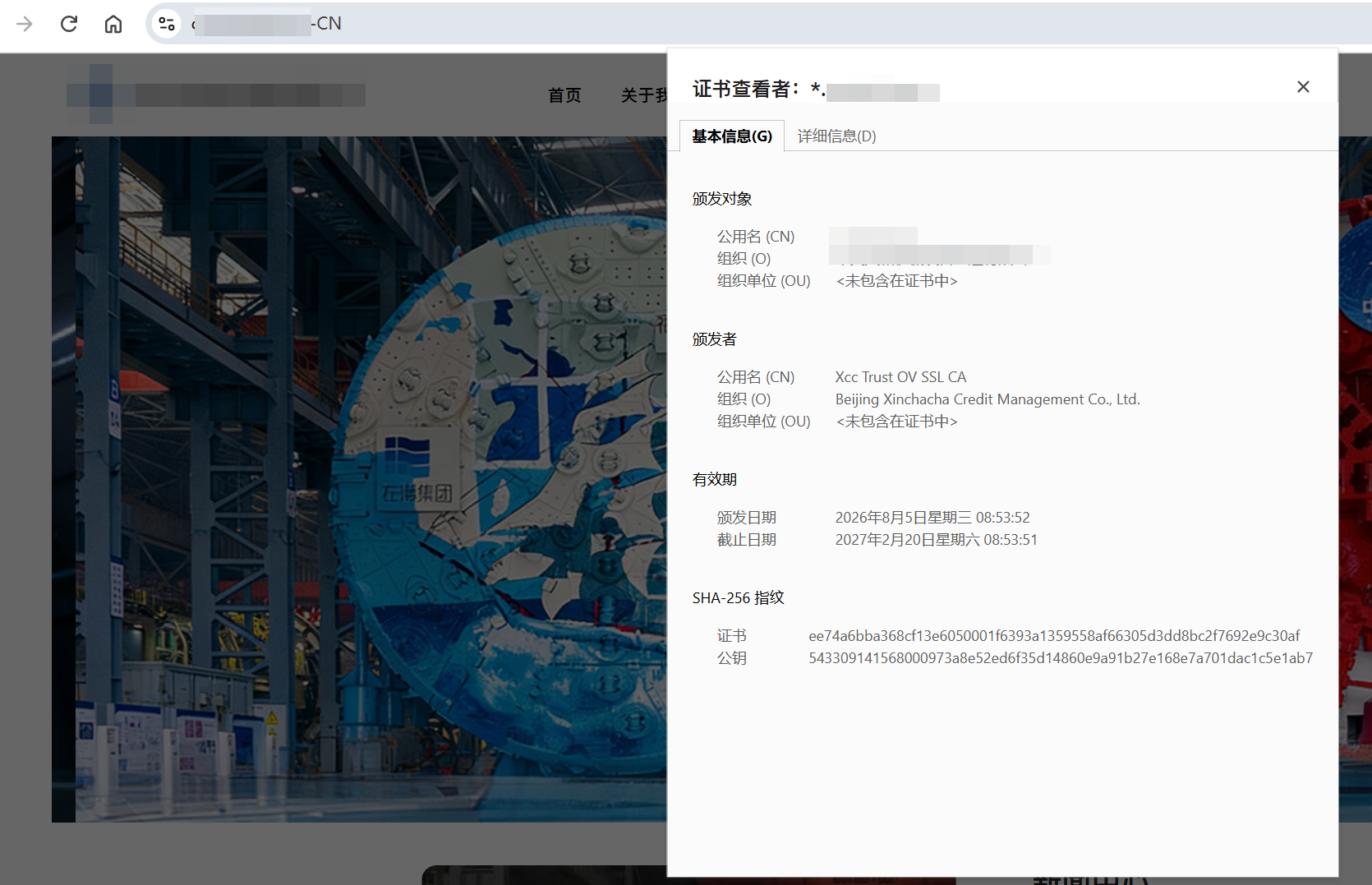Select the issuer name Xcc Trust OV SSL CA

[x=900, y=377]
